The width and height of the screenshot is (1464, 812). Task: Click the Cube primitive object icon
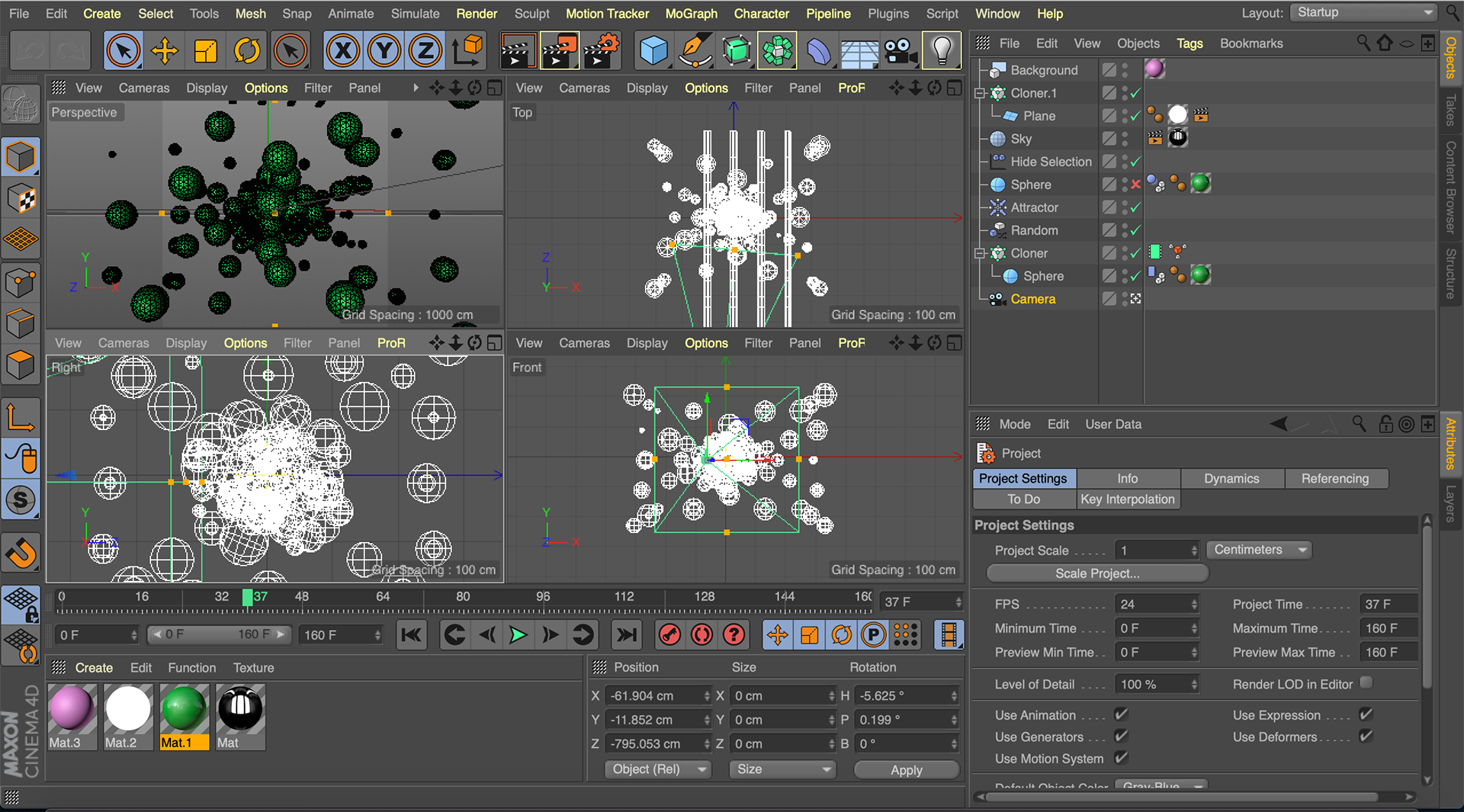(x=653, y=51)
